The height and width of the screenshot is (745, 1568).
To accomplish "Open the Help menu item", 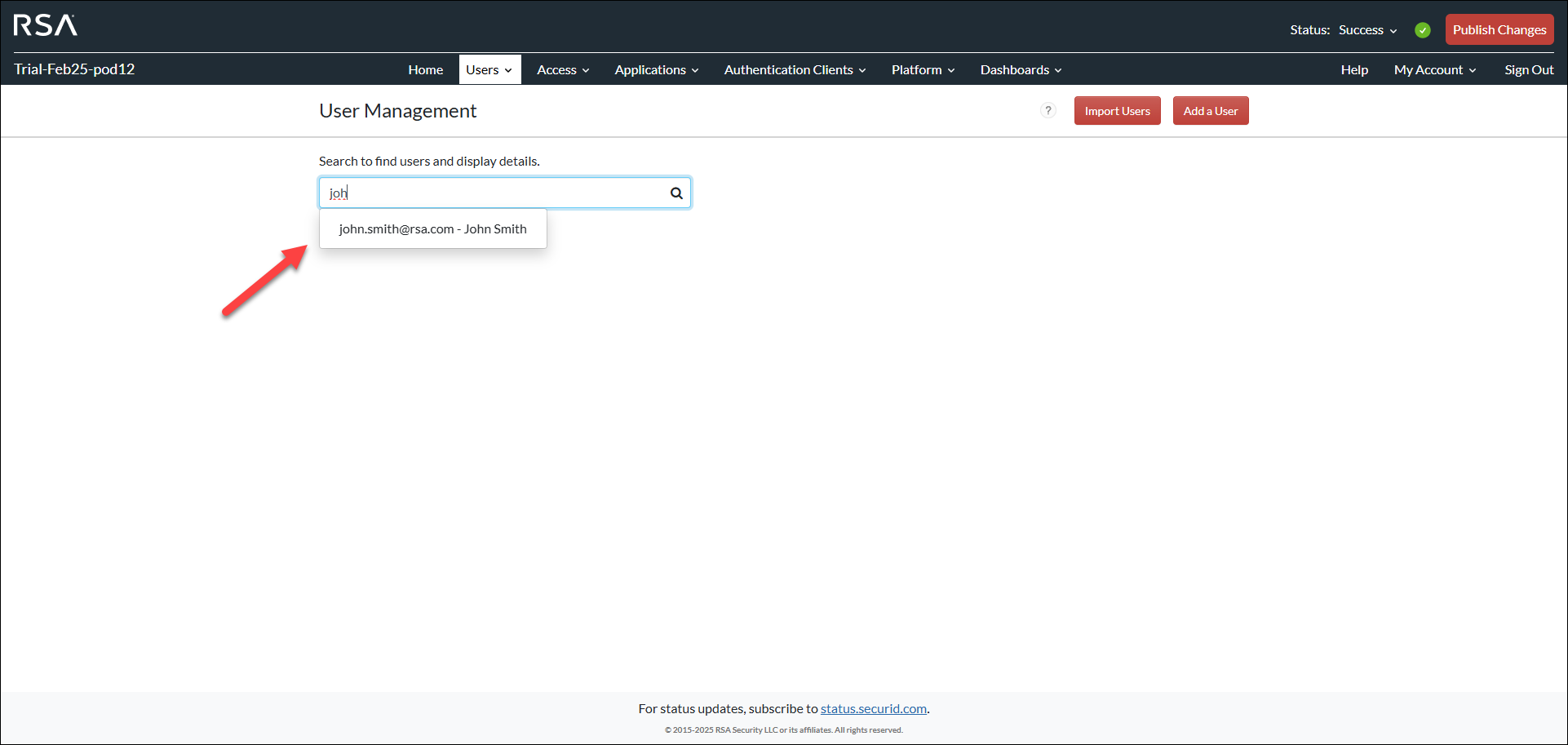I will tap(1353, 70).
